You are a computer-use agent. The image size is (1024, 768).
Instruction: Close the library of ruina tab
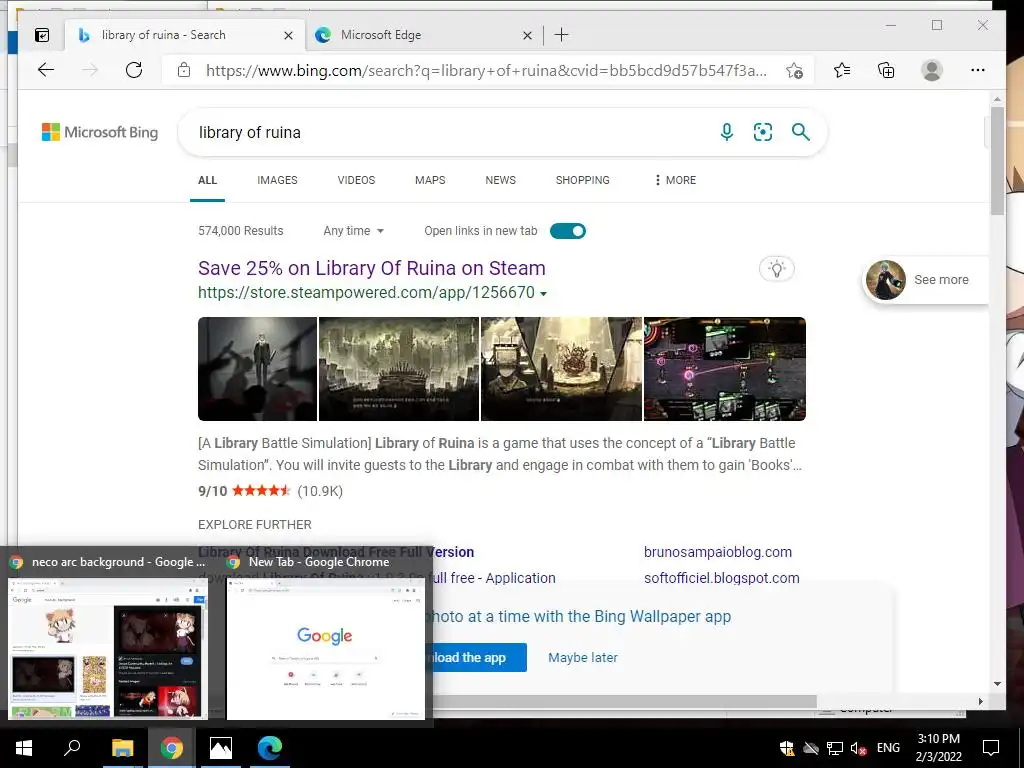[288, 35]
